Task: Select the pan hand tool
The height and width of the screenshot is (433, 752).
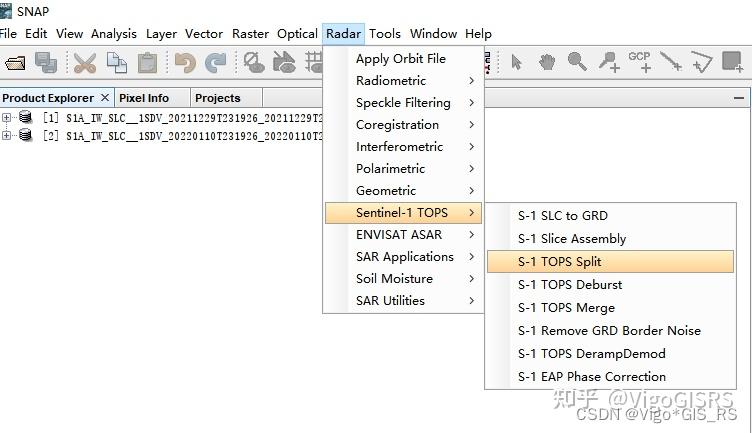Action: pos(547,62)
